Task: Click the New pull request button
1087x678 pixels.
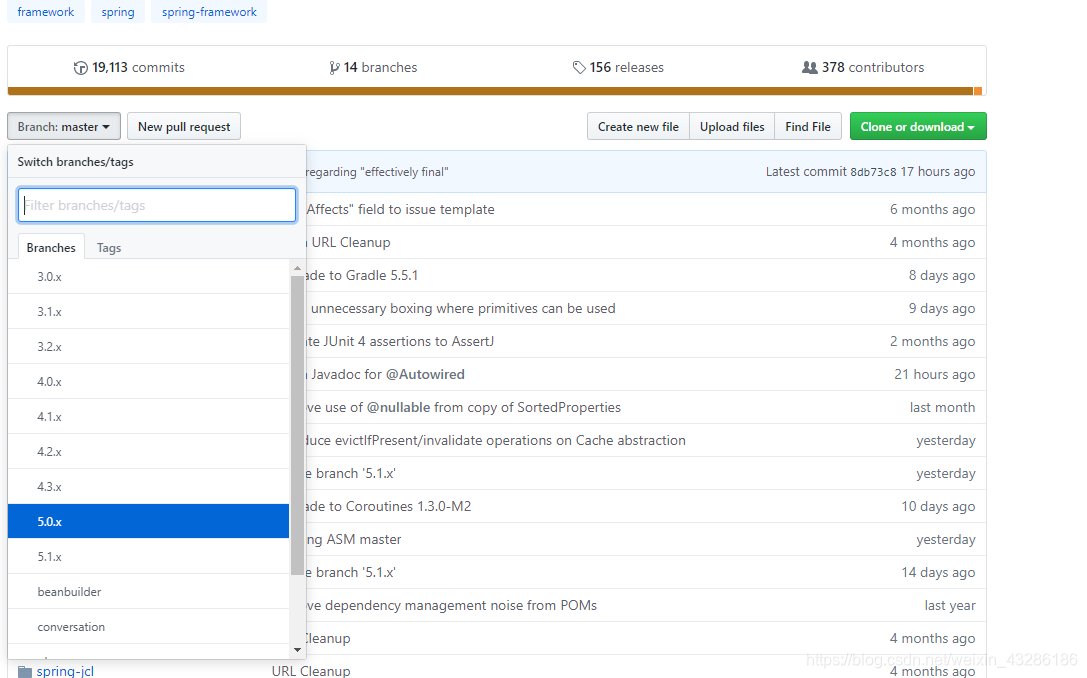Action: pos(184,127)
